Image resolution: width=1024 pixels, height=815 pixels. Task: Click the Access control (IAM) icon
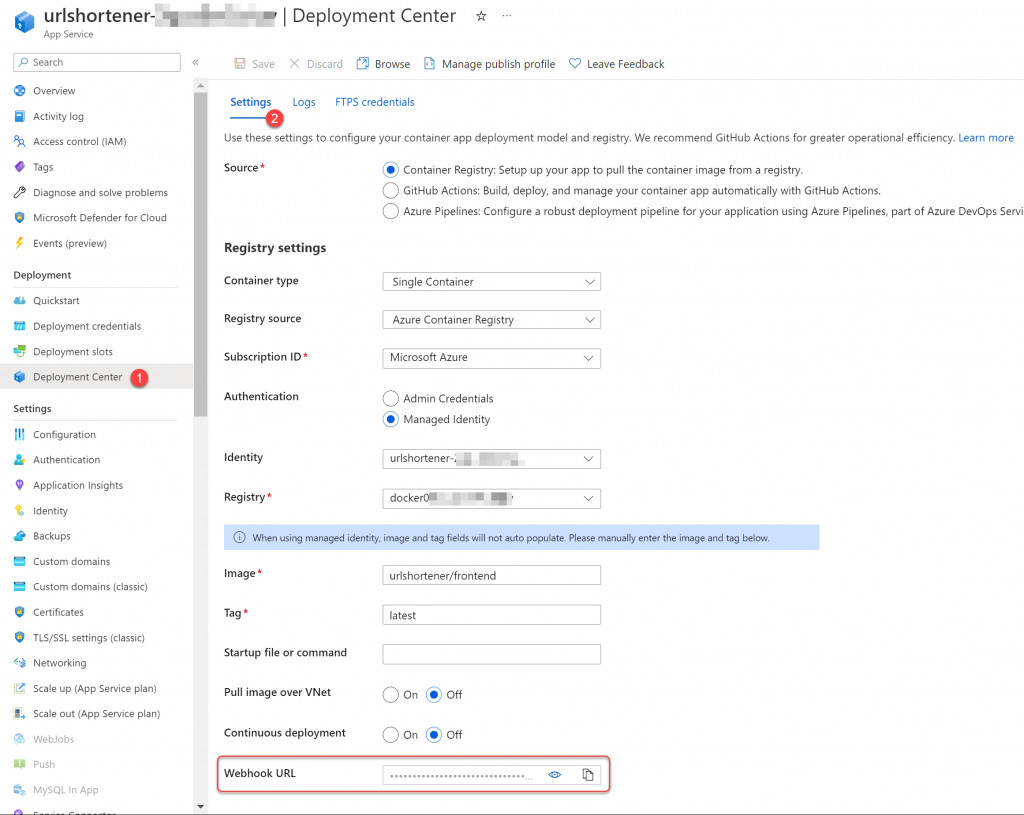(20, 141)
